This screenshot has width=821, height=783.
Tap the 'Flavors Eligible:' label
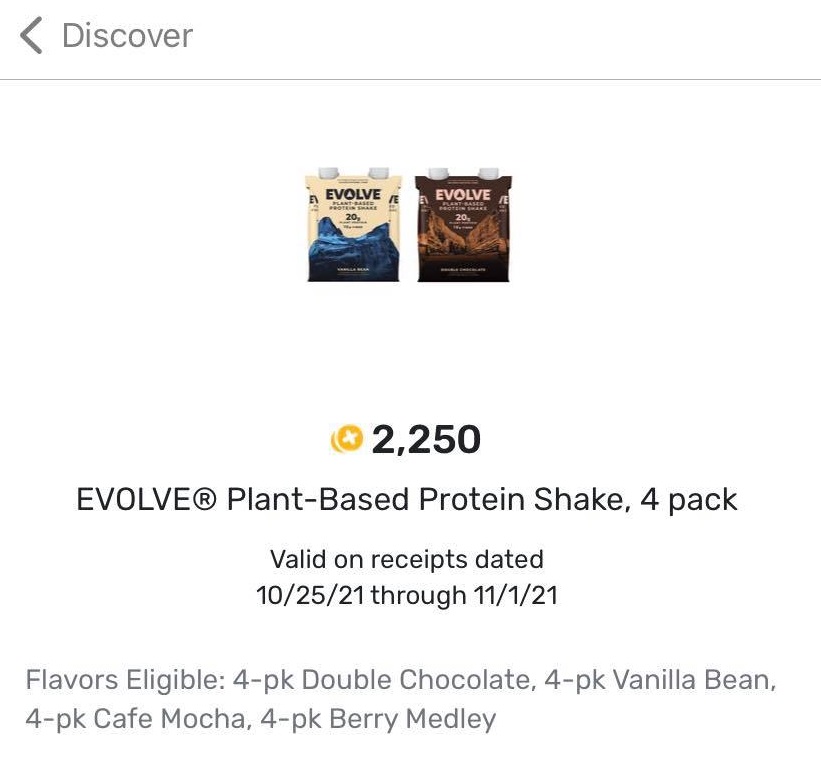(125, 680)
